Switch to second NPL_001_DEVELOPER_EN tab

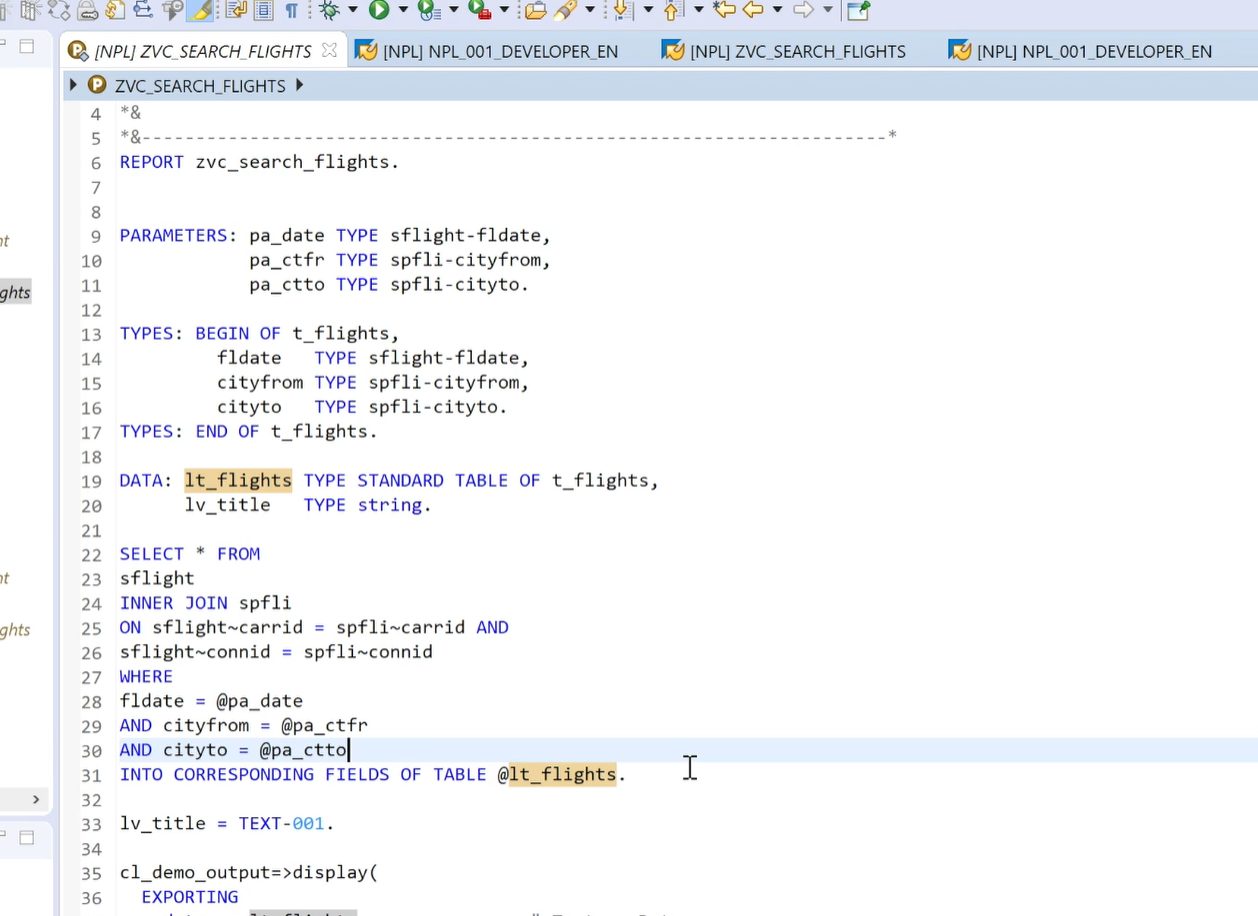[x=1093, y=51]
